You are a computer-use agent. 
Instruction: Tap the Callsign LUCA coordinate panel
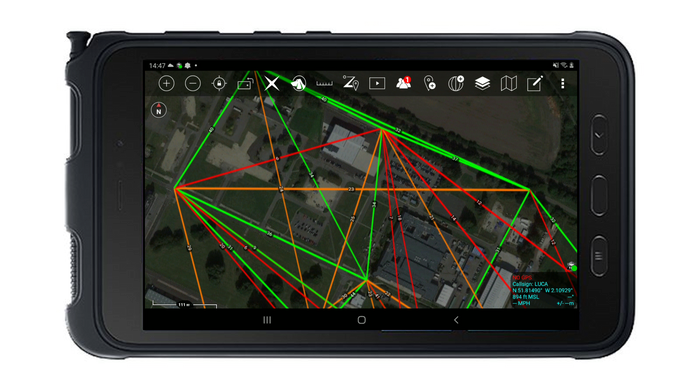(x=543, y=291)
